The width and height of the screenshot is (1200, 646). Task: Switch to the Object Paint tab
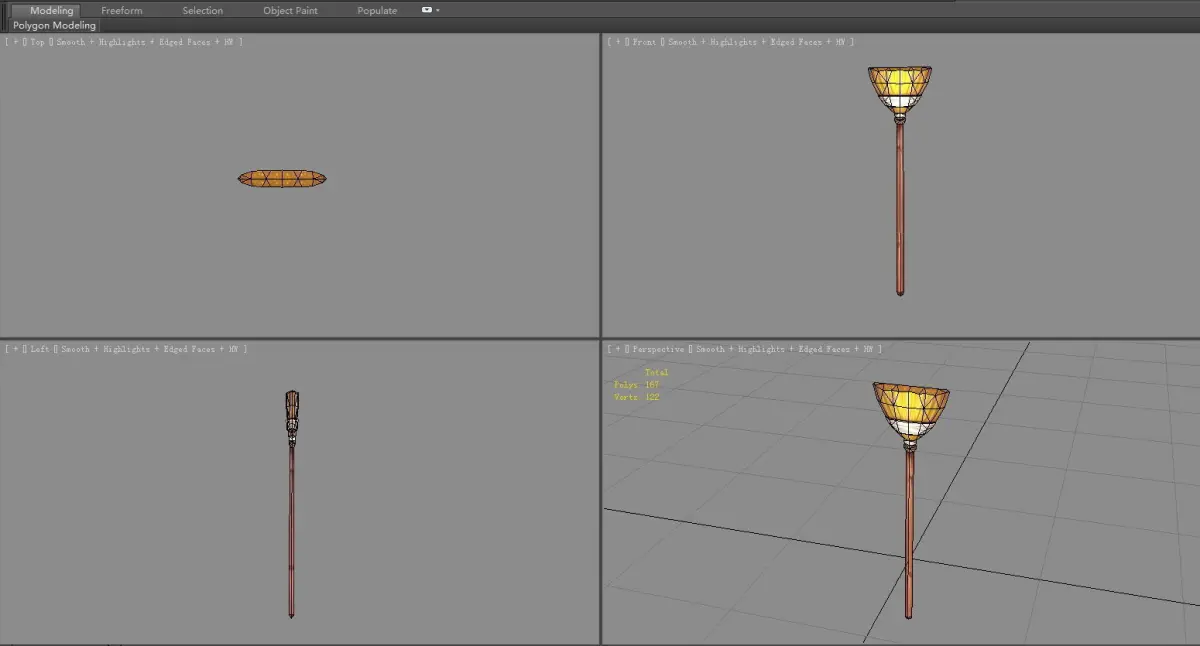pyautogui.click(x=290, y=10)
